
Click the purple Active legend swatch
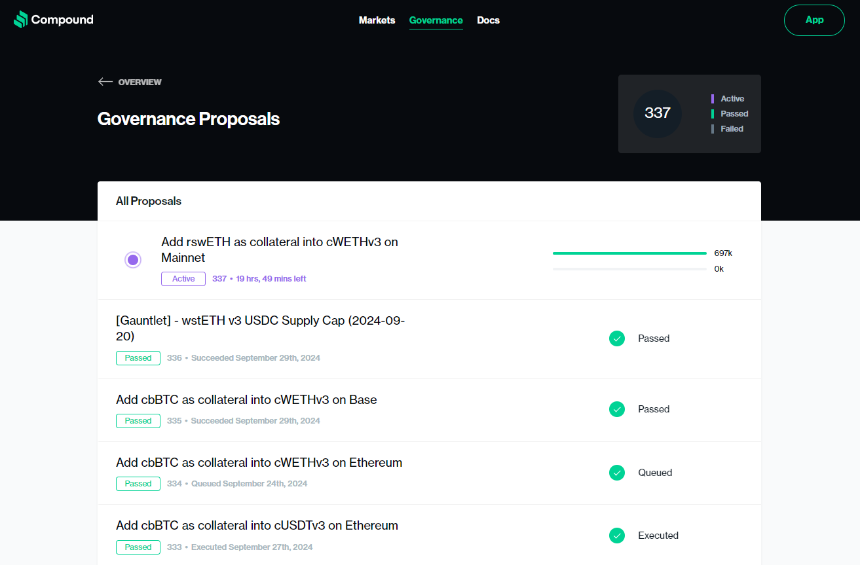[712, 99]
